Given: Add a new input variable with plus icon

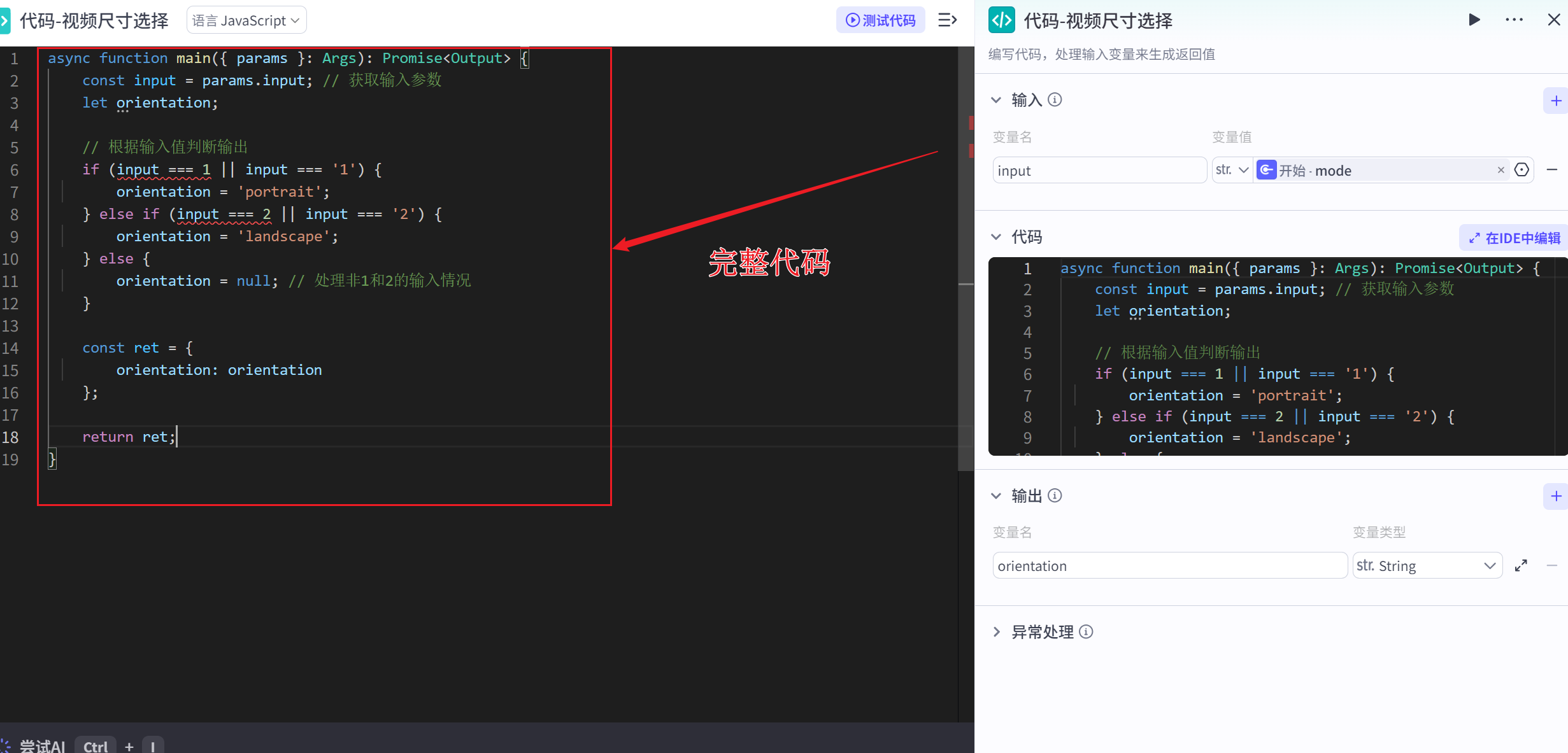Looking at the screenshot, I should pos(1556,100).
